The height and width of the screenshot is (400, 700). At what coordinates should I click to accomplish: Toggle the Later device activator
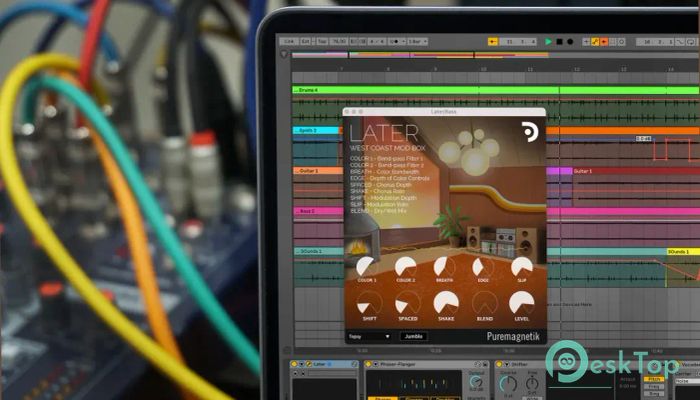[294, 364]
